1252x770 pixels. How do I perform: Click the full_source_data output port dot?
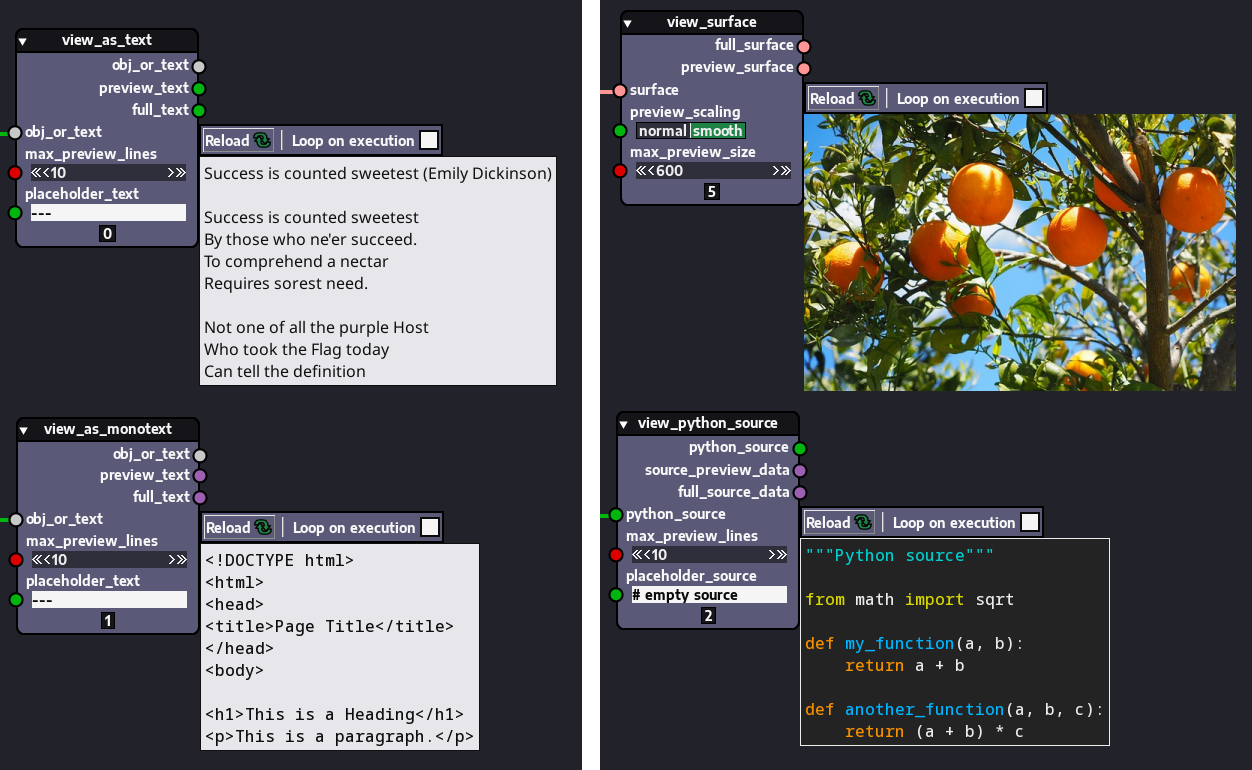[799, 492]
